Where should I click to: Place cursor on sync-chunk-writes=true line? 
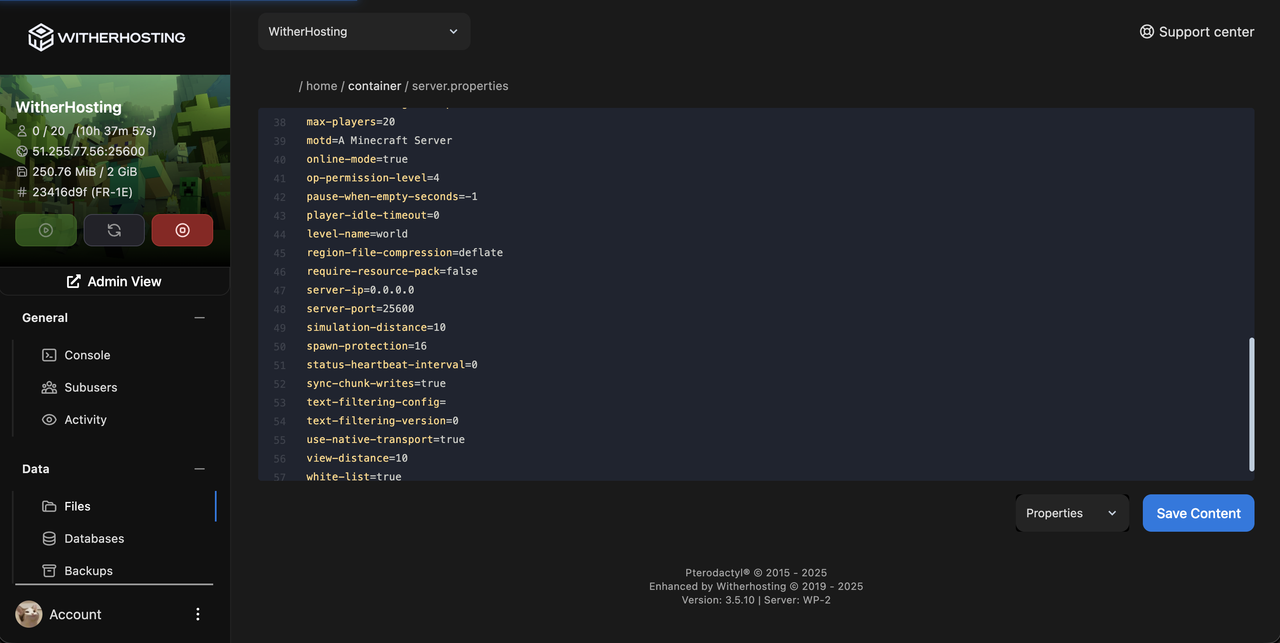tap(376, 383)
